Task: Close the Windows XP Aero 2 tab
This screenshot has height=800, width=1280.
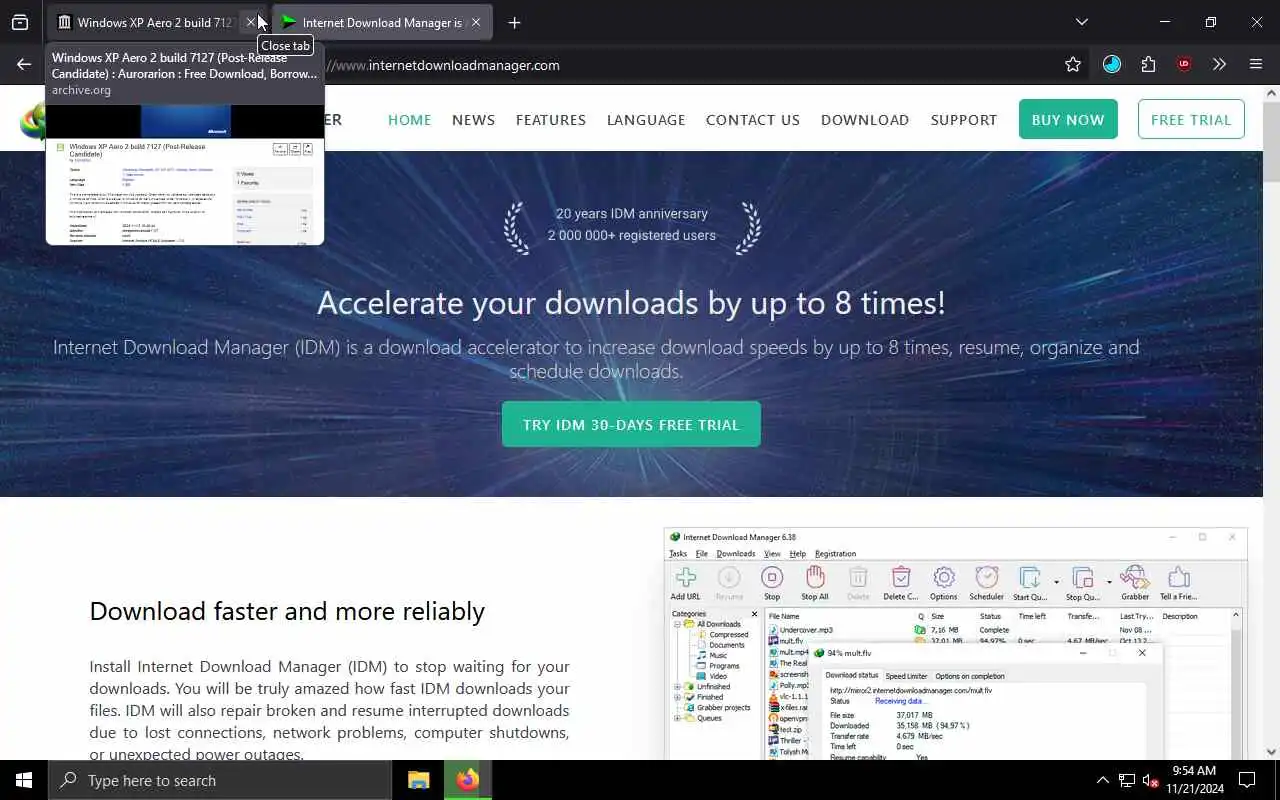Action: [x=251, y=22]
